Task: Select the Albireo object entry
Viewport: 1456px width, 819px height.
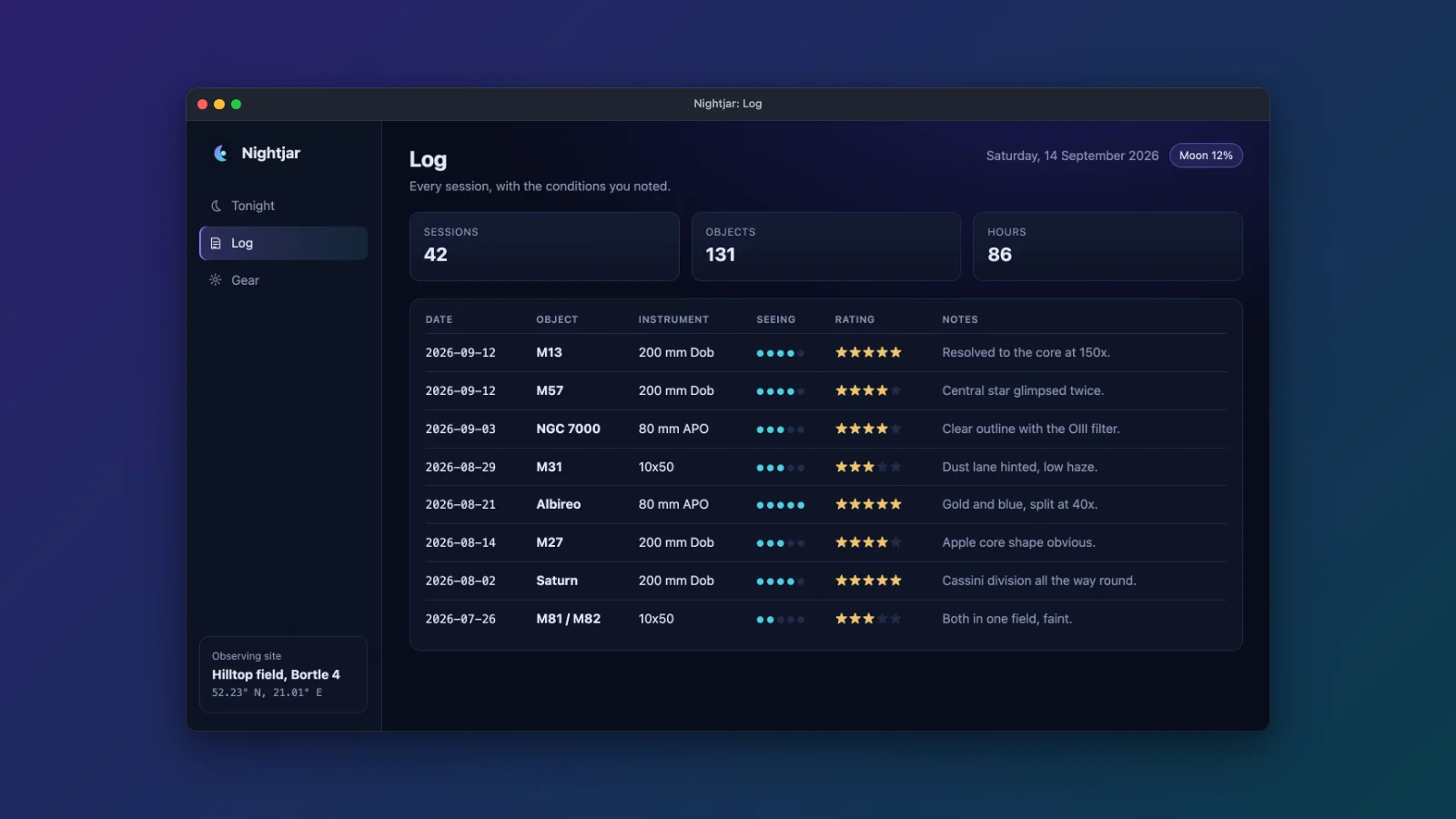Action: click(558, 504)
